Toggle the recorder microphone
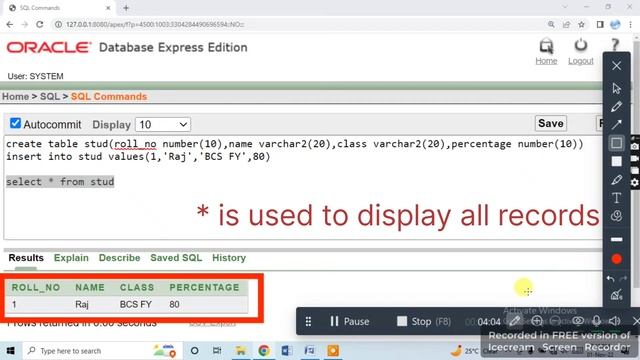The width and height of the screenshot is (640, 360). 596,321
